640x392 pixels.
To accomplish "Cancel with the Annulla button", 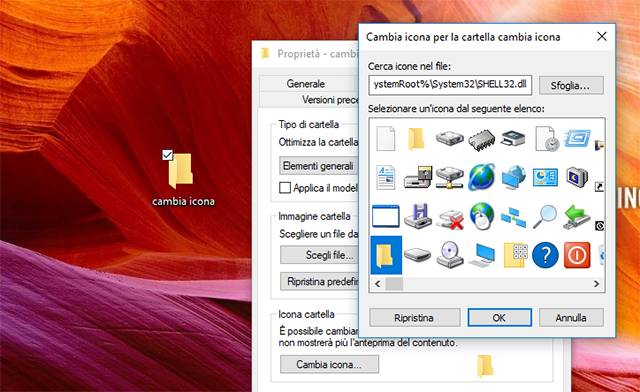I will tap(571, 317).
